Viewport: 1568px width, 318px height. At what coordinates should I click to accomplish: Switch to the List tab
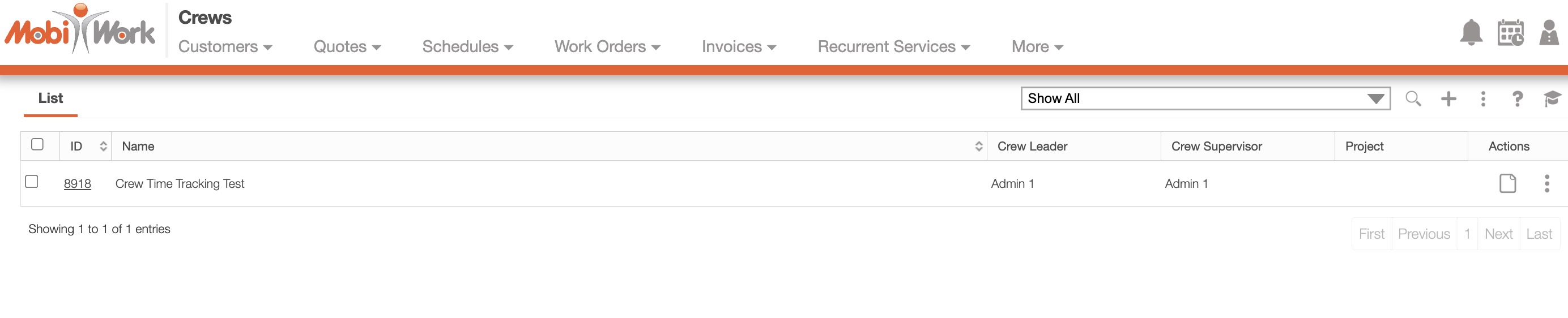click(x=50, y=98)
